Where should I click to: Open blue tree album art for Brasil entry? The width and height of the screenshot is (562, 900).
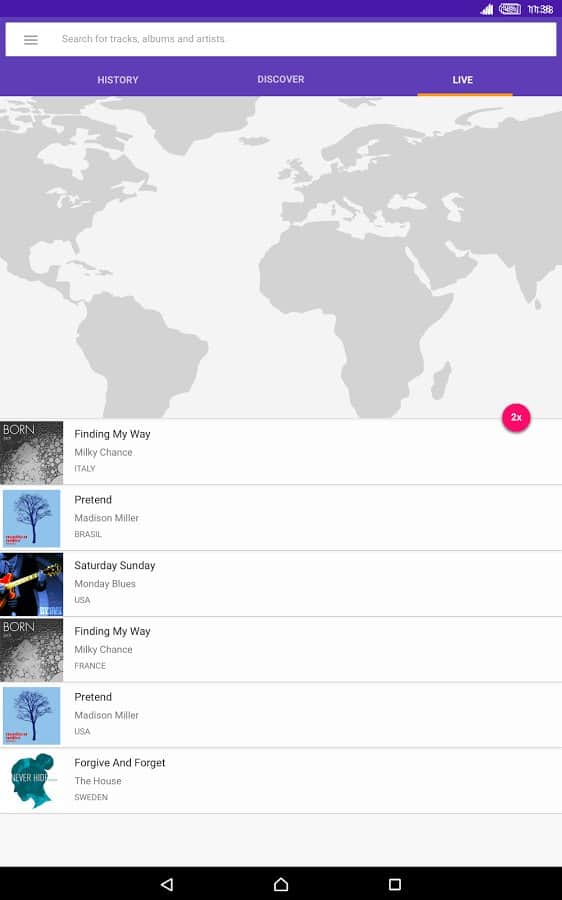(32, 518)
